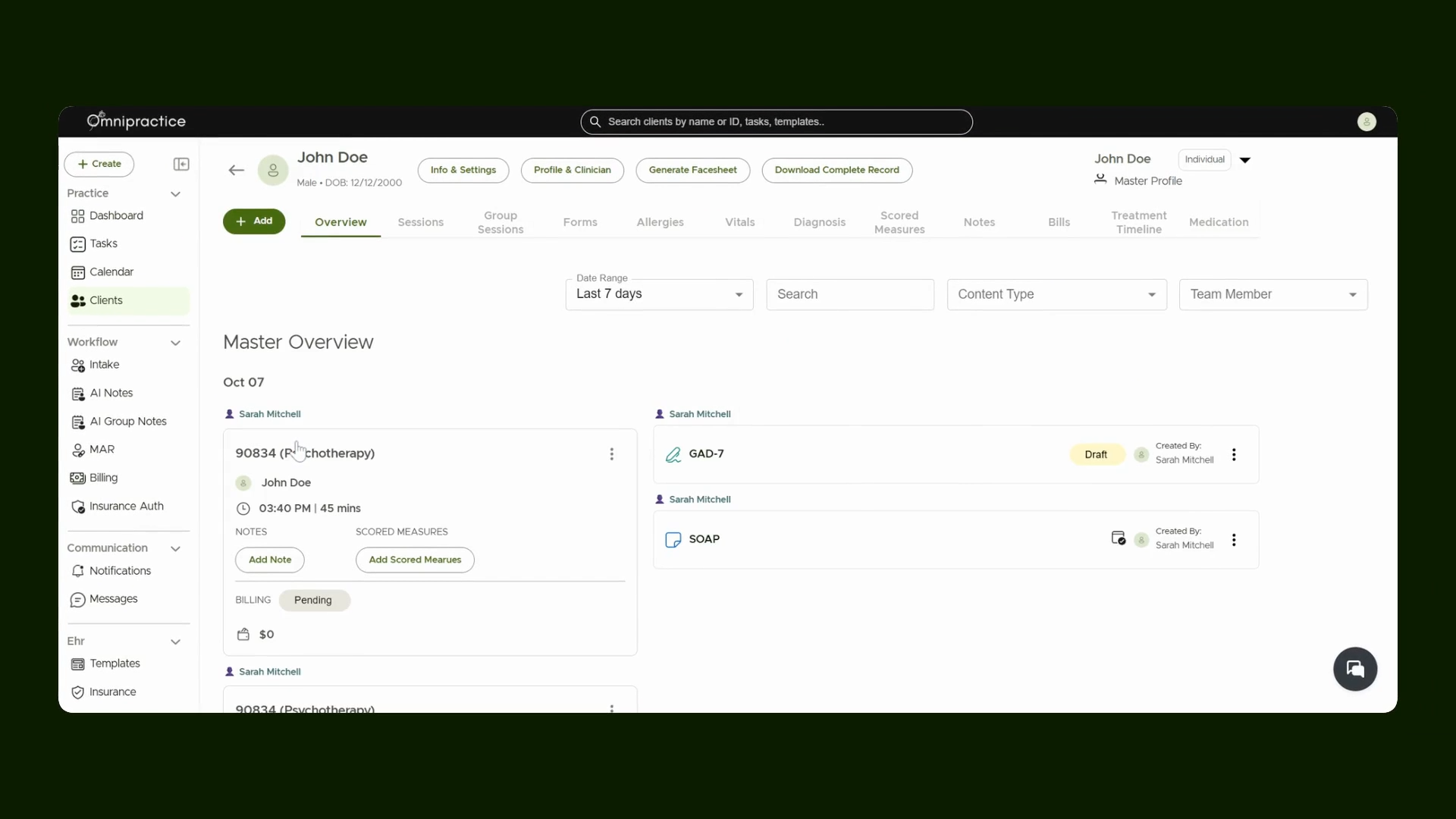Expand the Master Profile switcher arrow

click(1244, 160)
